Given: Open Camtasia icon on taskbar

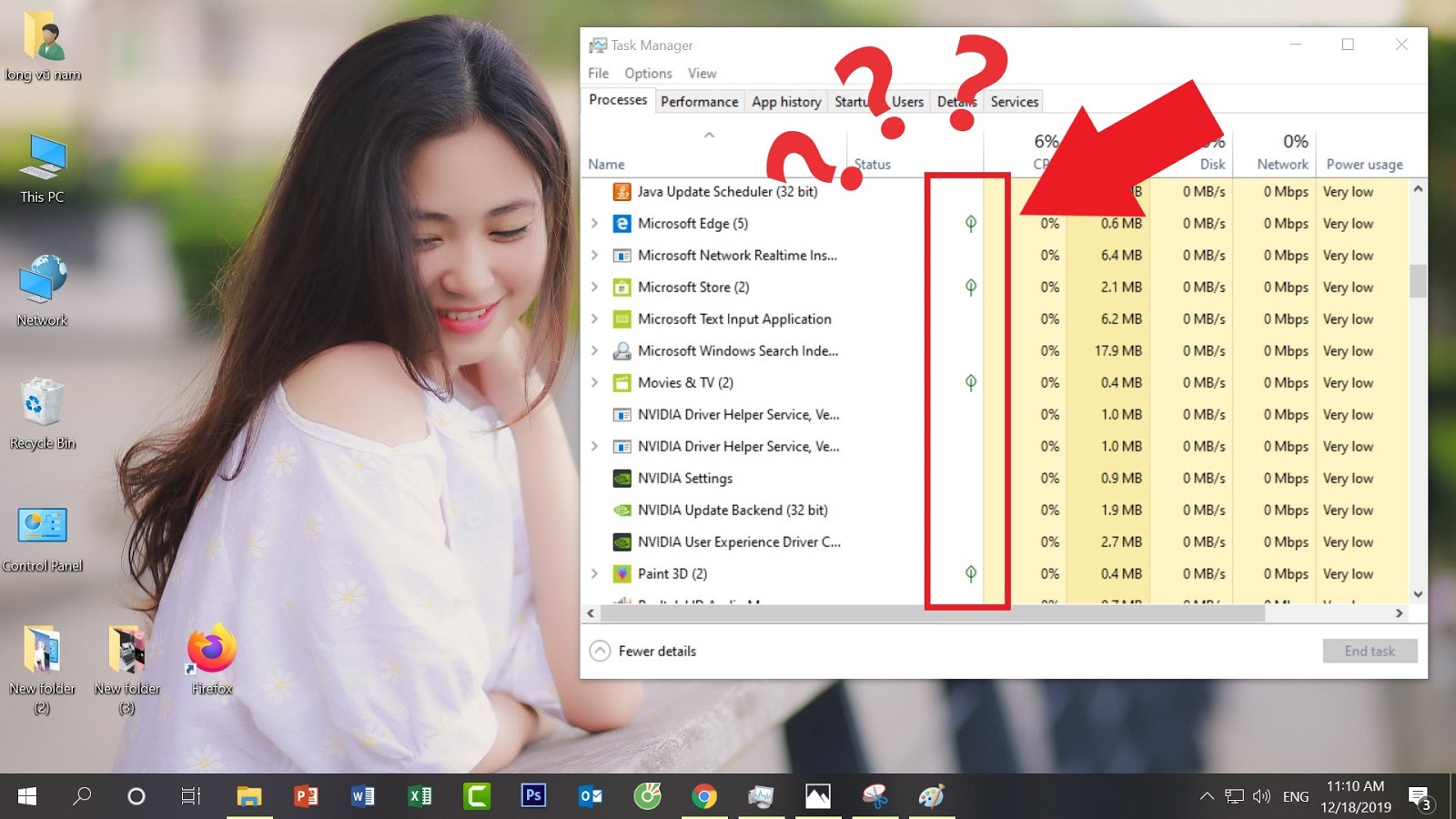Looking at the screenshot, I should [476, 796].
